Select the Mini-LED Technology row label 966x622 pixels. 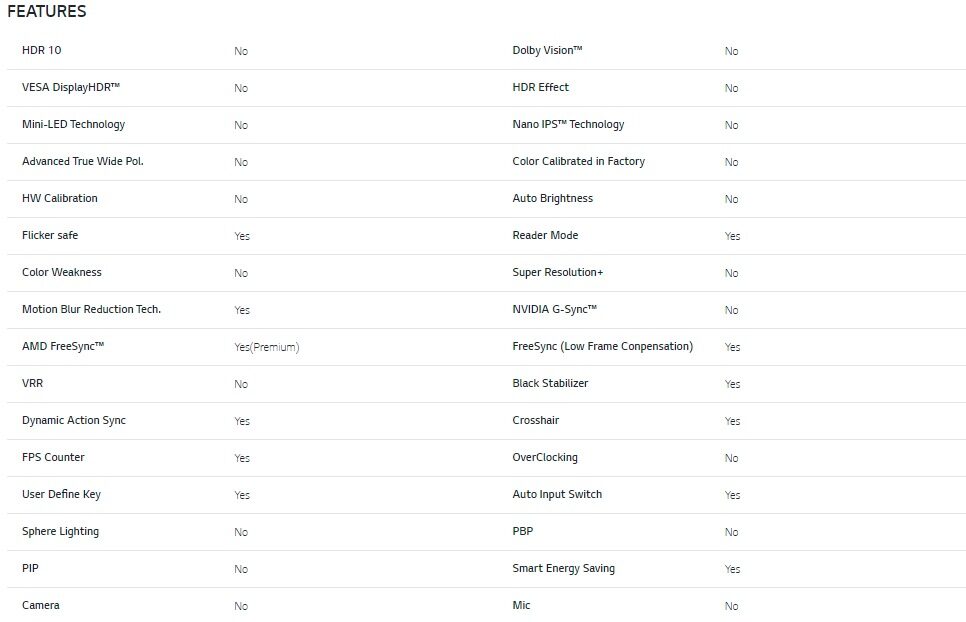[x=73, y=124]
